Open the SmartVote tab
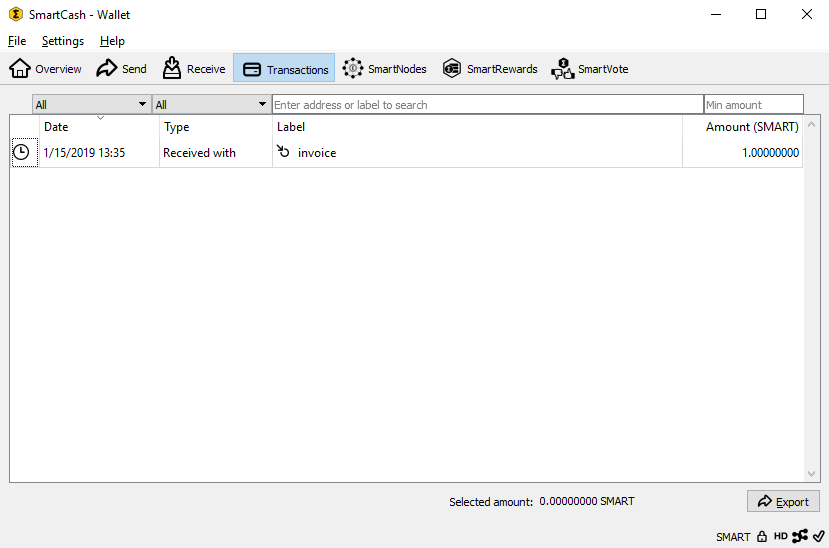This screenshot has width=829, height=548. click(589, 69)
